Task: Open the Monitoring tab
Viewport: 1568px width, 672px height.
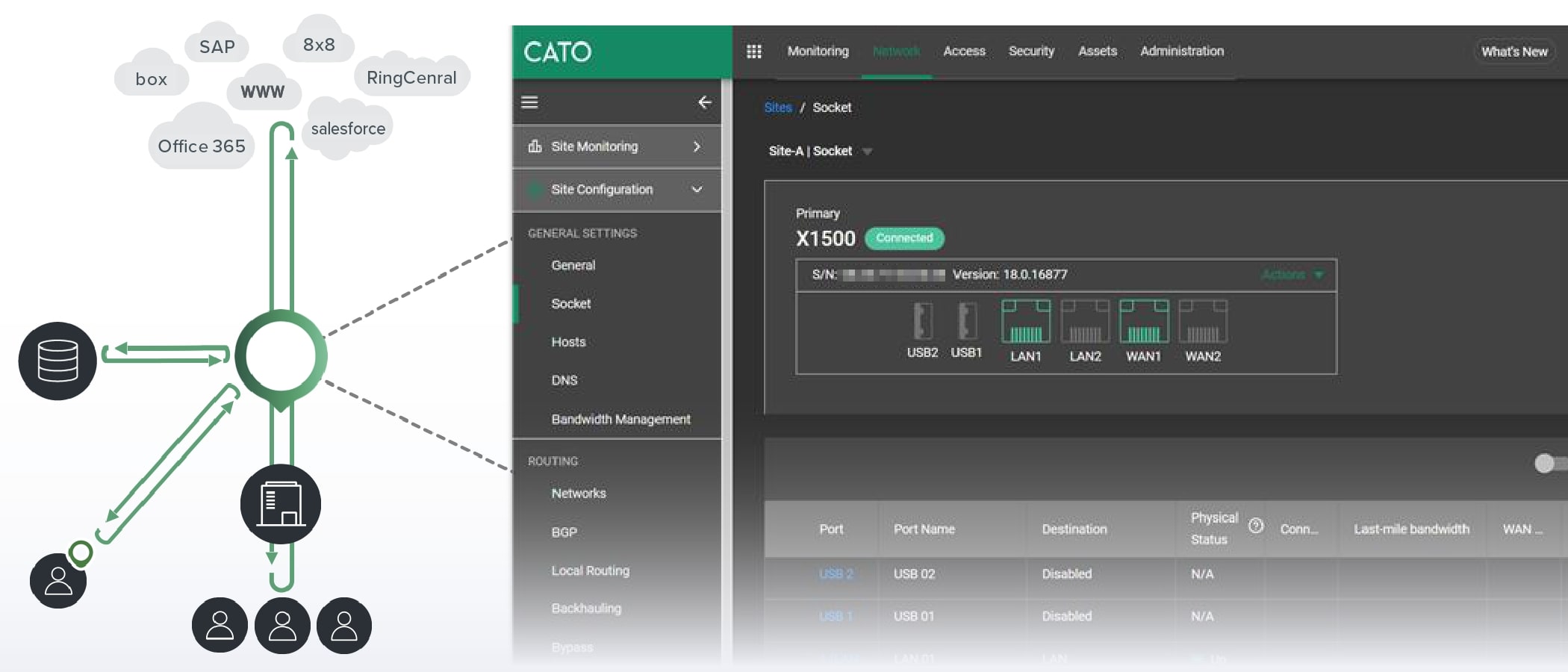Action: pyautogui.click(x=818, y=51)
